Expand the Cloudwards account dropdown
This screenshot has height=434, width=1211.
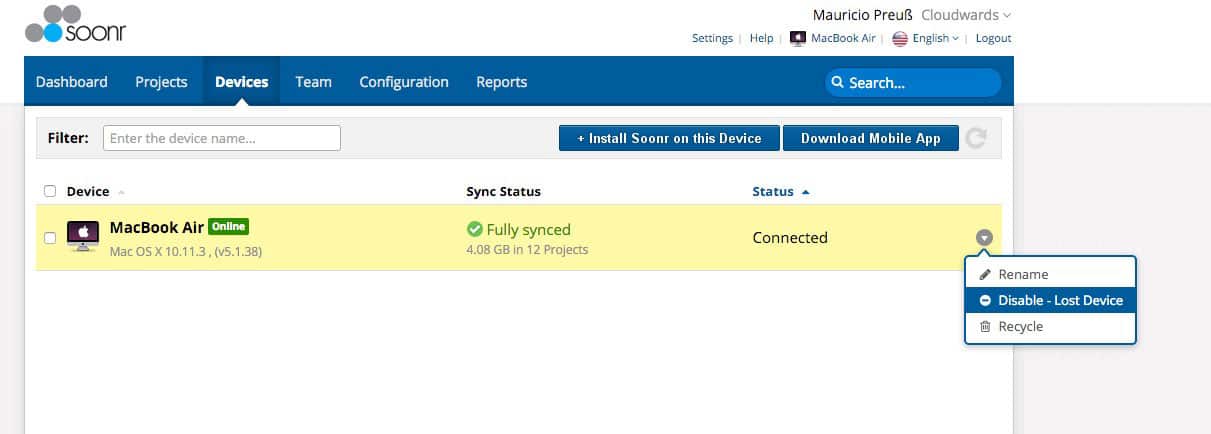[x=966, y=15]
